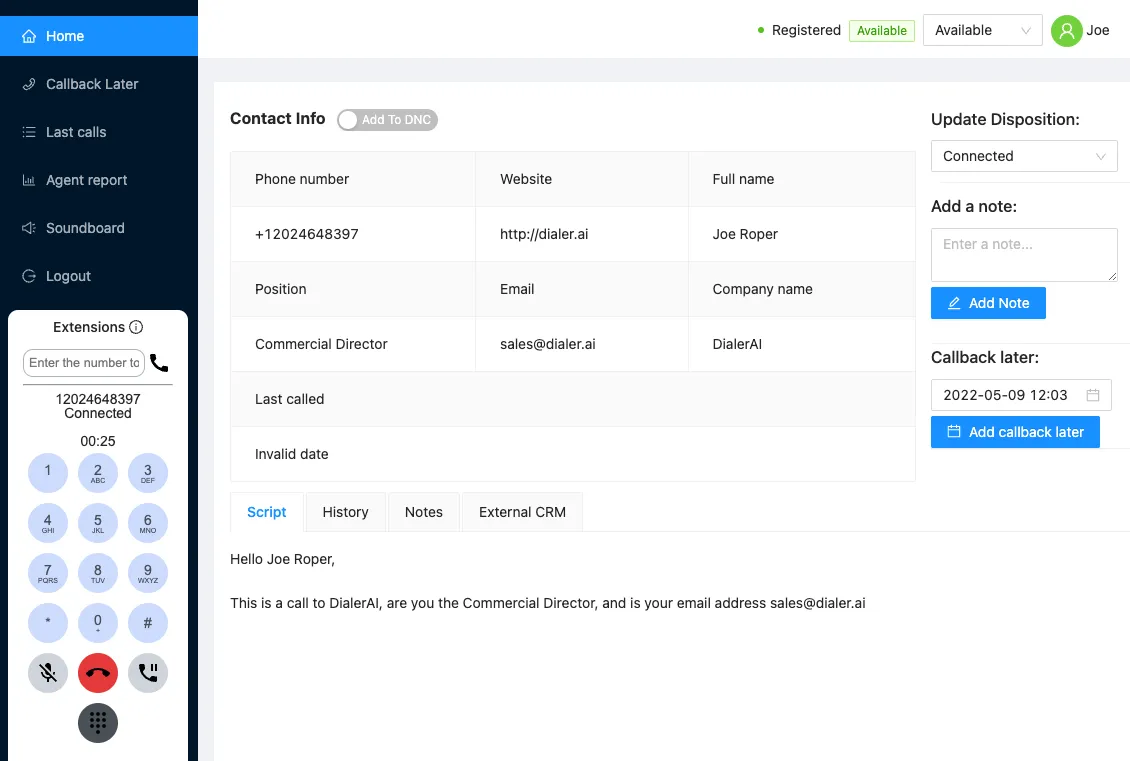Click the Registered status indicator
This screenshot has height=761, width=1130.
point(799,30)
